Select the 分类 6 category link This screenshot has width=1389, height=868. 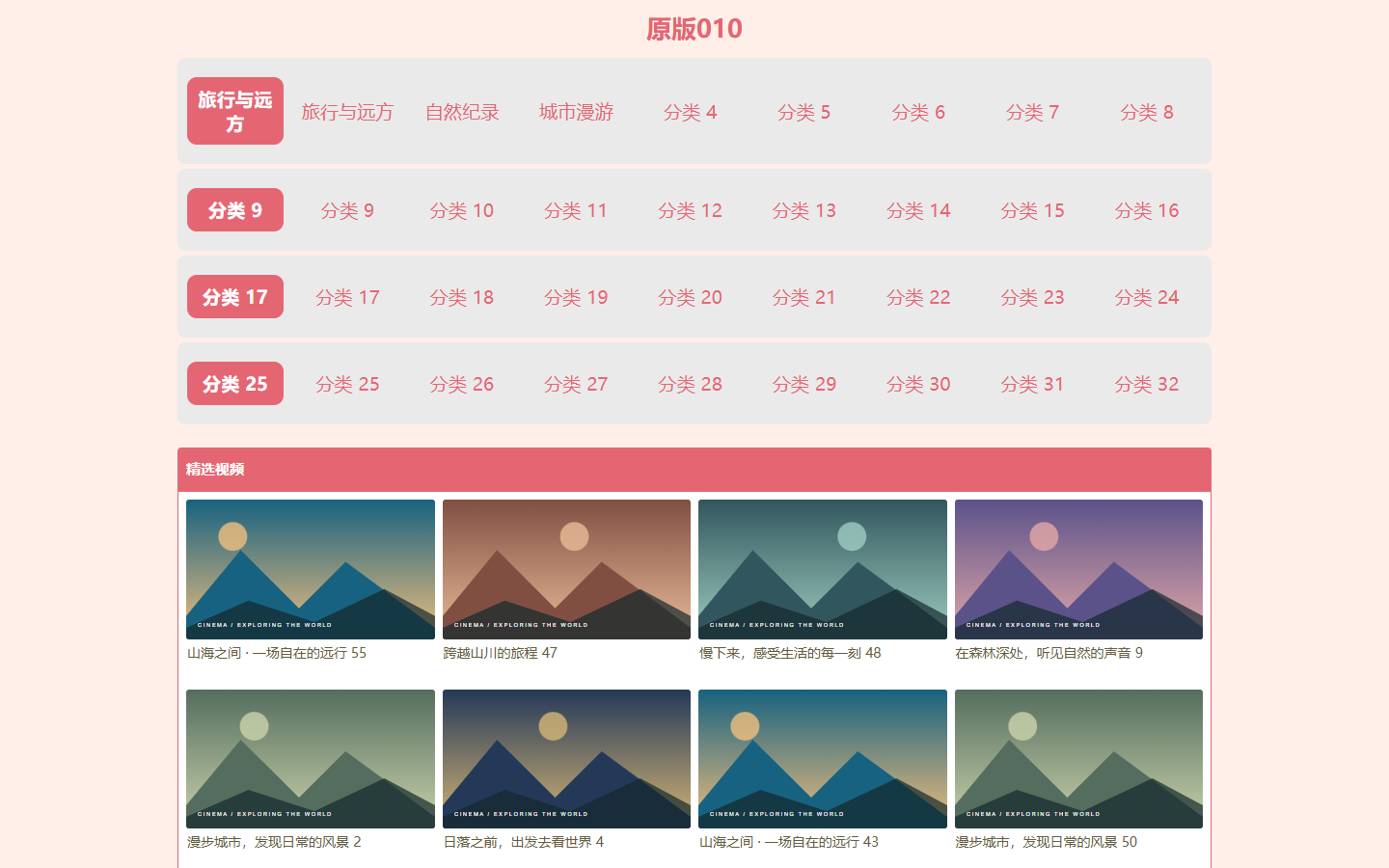click(918, 112)
